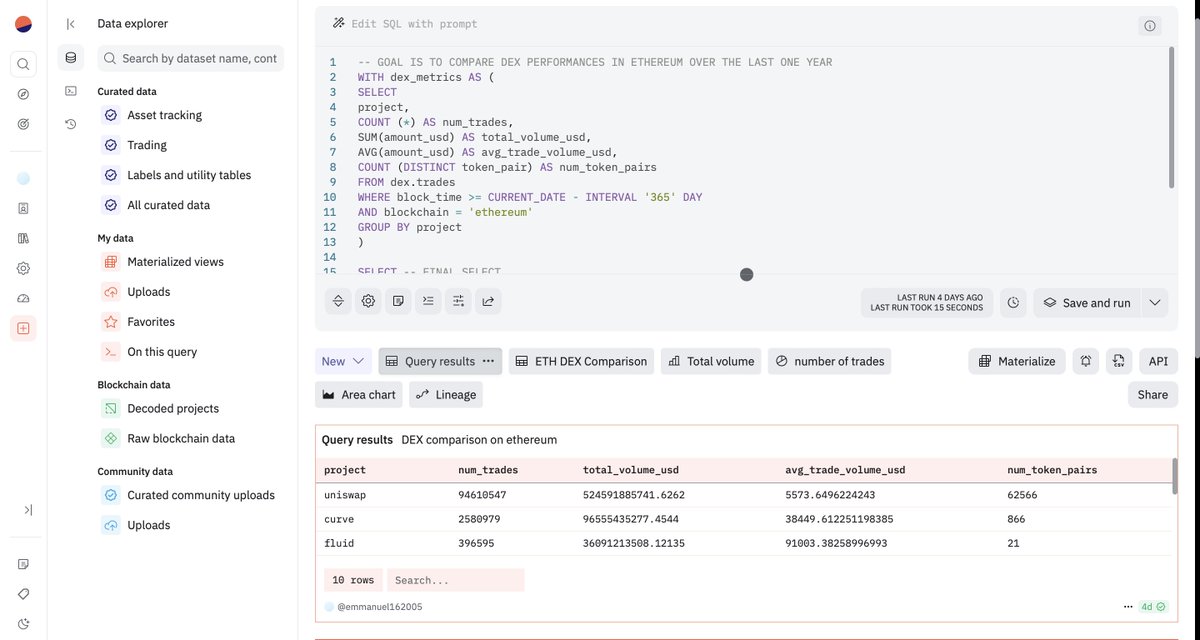Click the format/indent query icon

click(428, 301)
